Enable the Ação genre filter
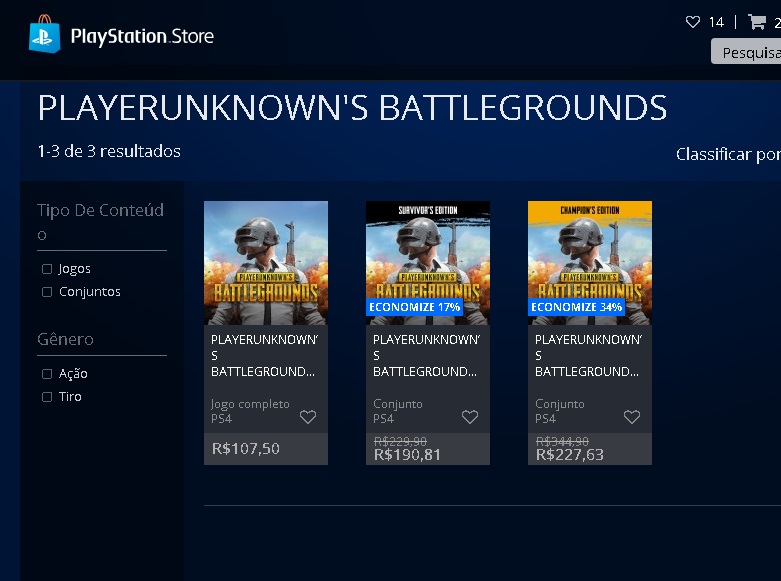 tap(47, 374)
